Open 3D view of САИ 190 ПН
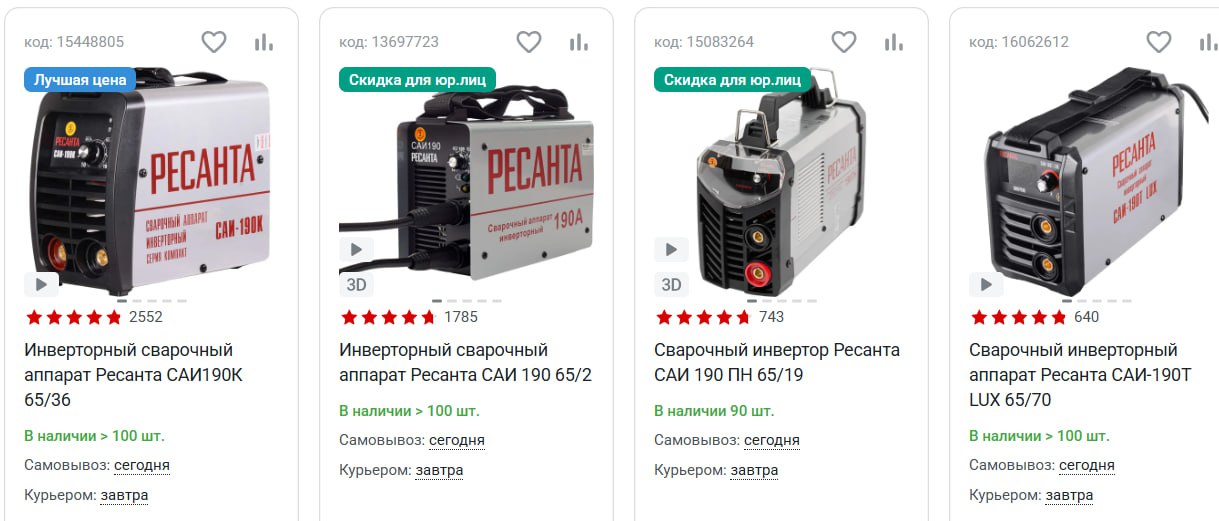1219x521 pixels. [671, 284]
